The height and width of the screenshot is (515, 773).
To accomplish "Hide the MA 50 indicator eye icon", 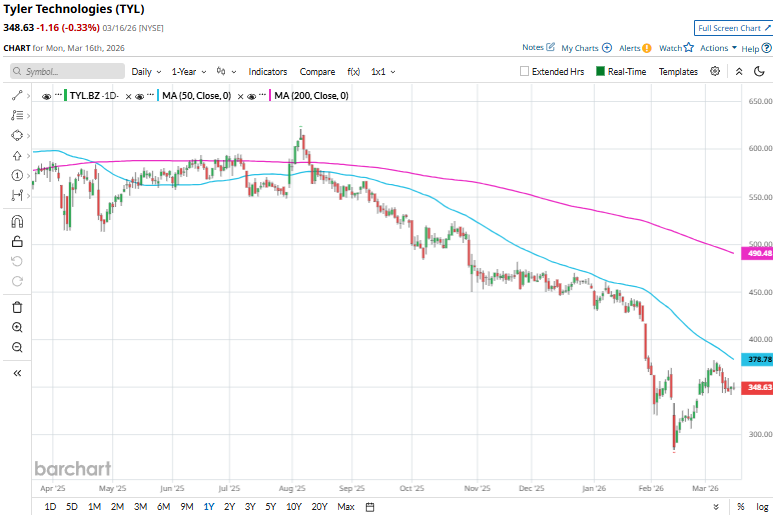I will click(140, 96).
